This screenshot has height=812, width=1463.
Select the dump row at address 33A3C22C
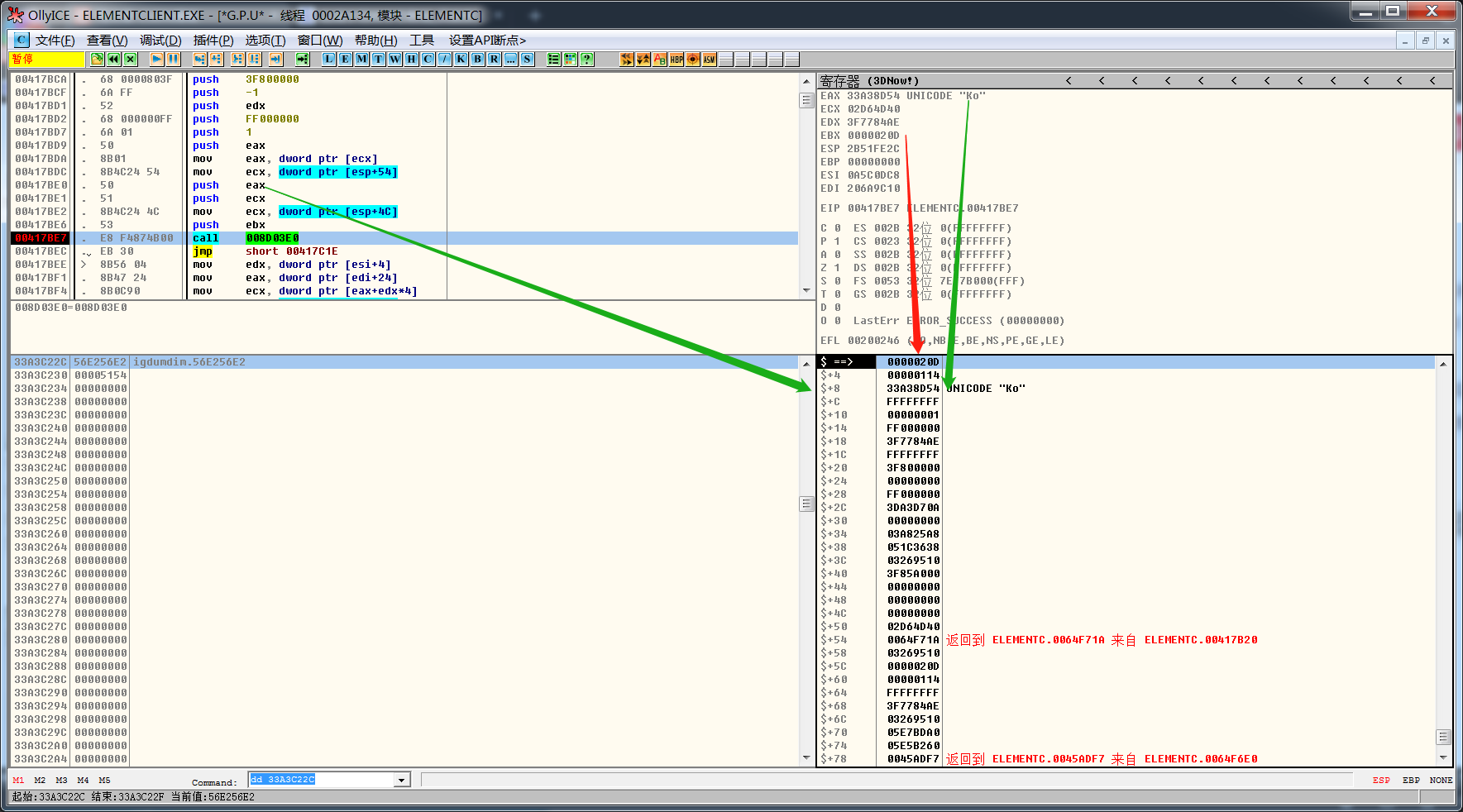405,362
